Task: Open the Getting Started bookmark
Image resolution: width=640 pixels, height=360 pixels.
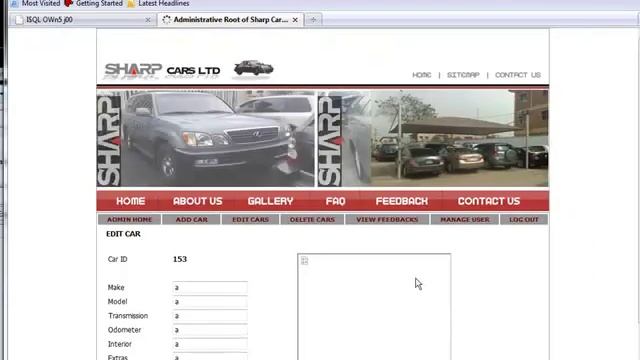Action: (x=93, y=3)
